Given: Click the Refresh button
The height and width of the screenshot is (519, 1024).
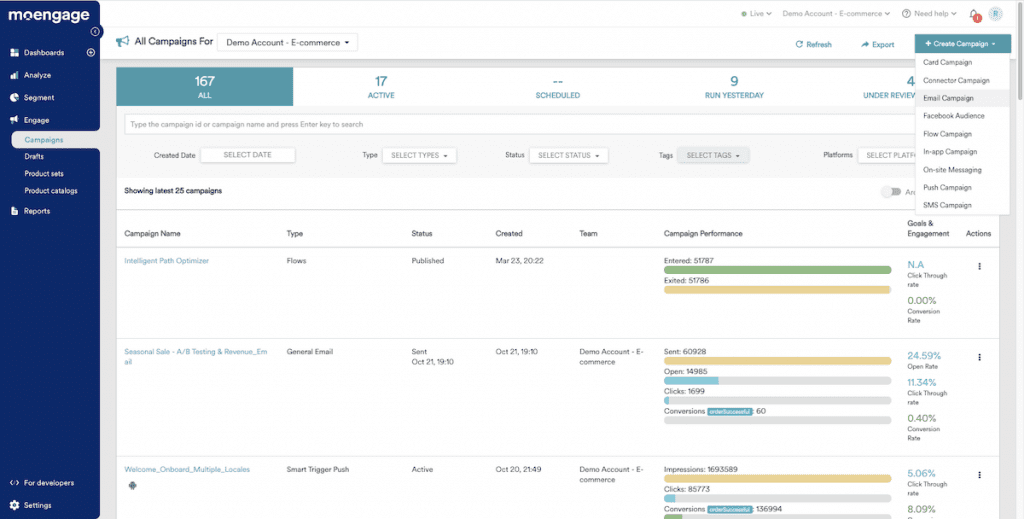Looking at the screenshot, I should point(813,44).
